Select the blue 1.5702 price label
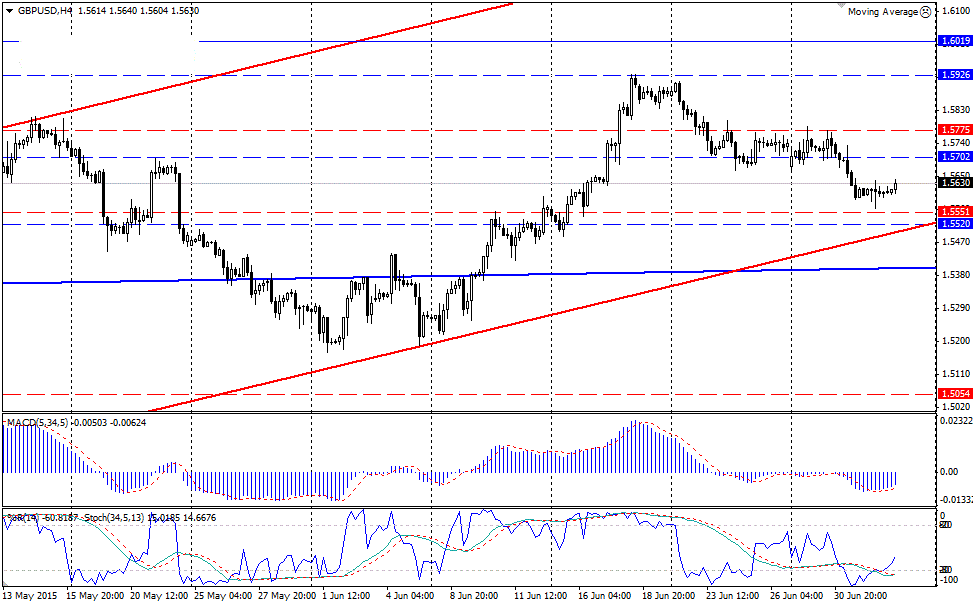This screenshot has width=973, height=602. click(x=956, y=157)
